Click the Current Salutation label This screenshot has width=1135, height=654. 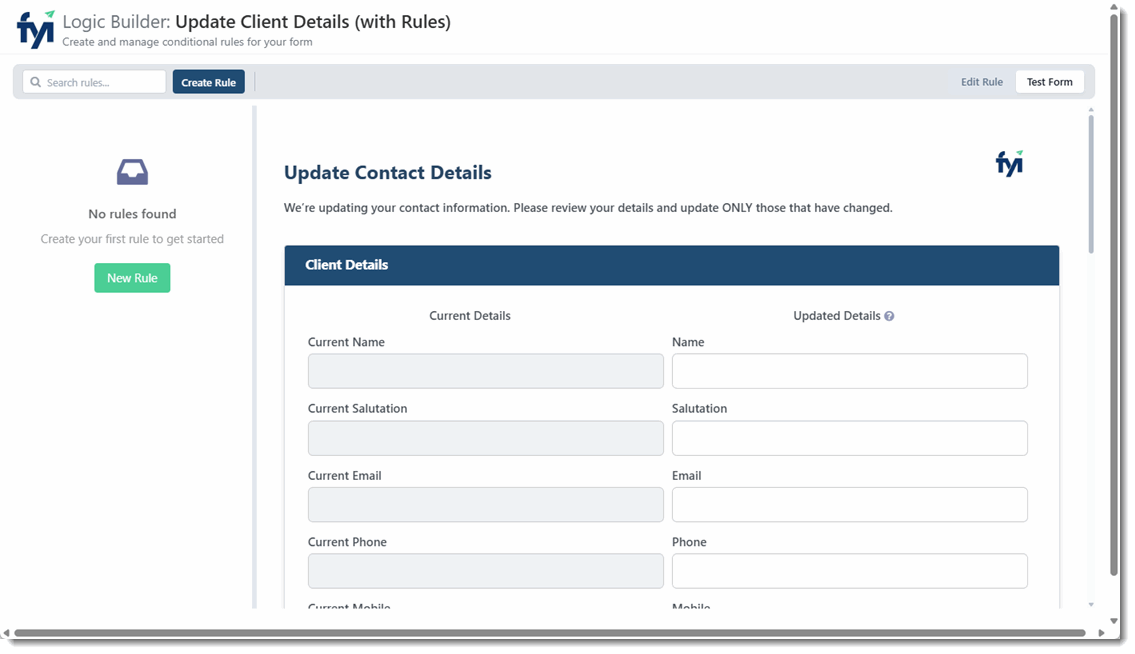click(x=358, y=408)
